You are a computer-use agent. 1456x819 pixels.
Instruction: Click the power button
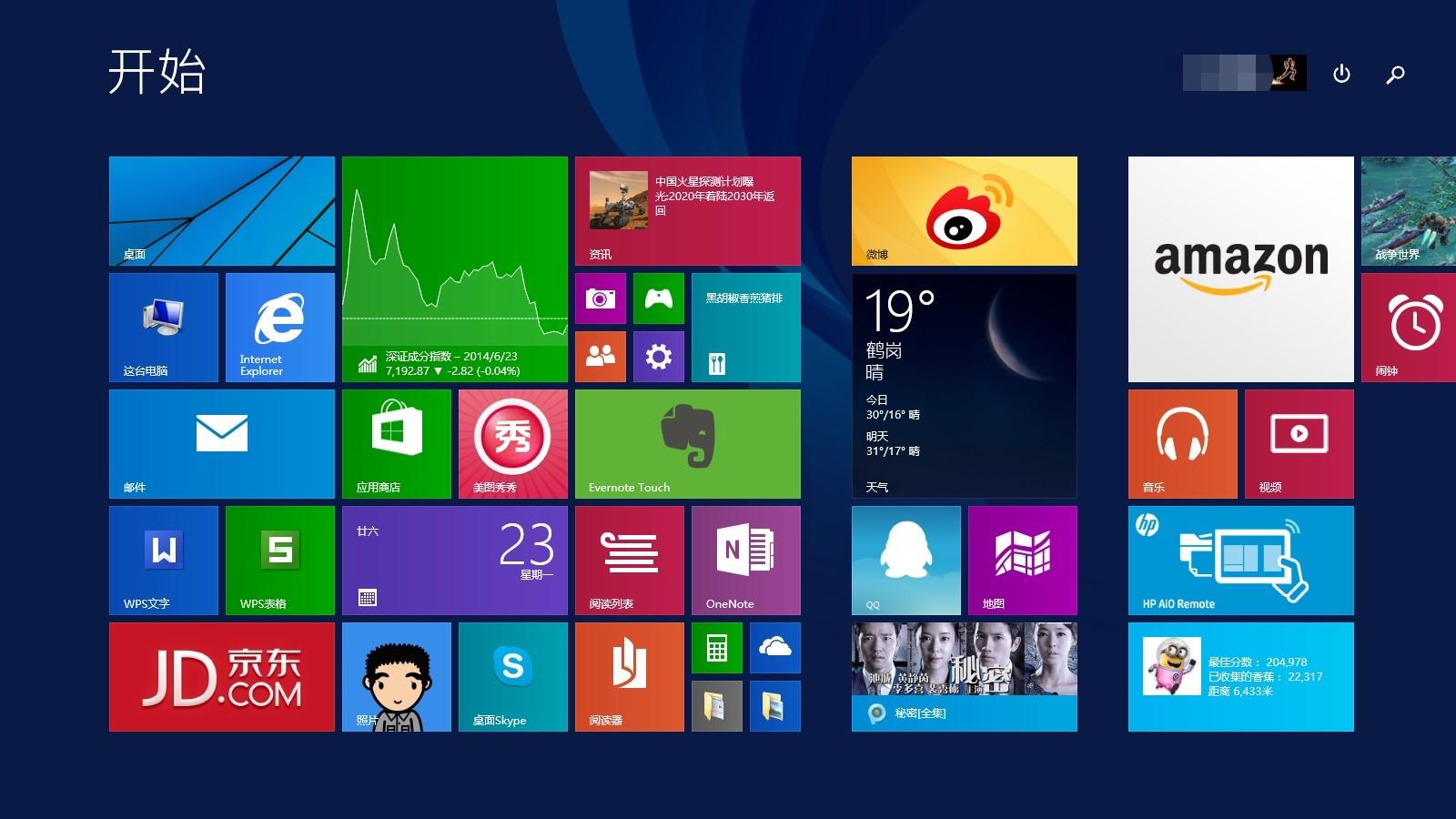tap(1342, 75)
